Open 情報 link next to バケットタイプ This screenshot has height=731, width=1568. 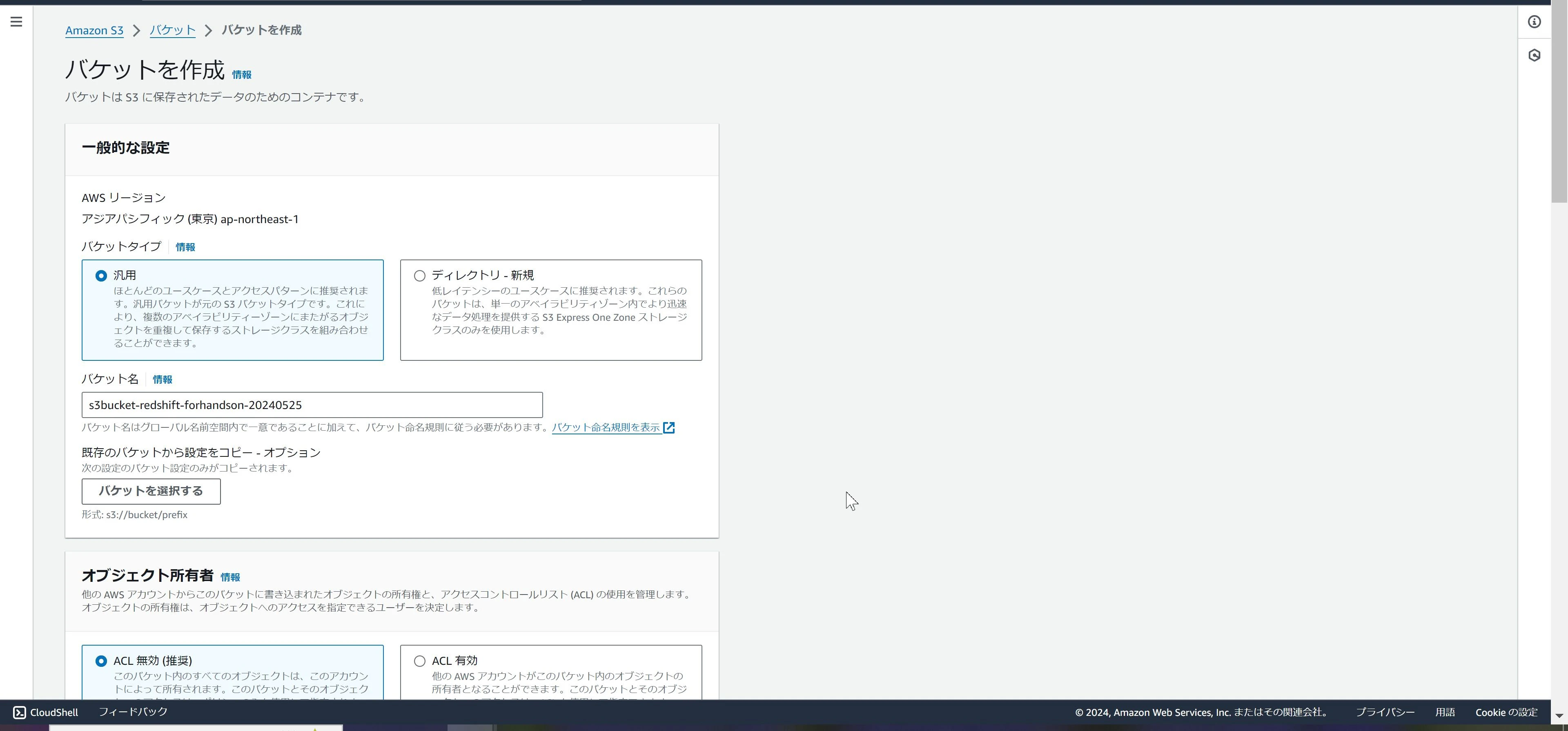coord(186,247)
